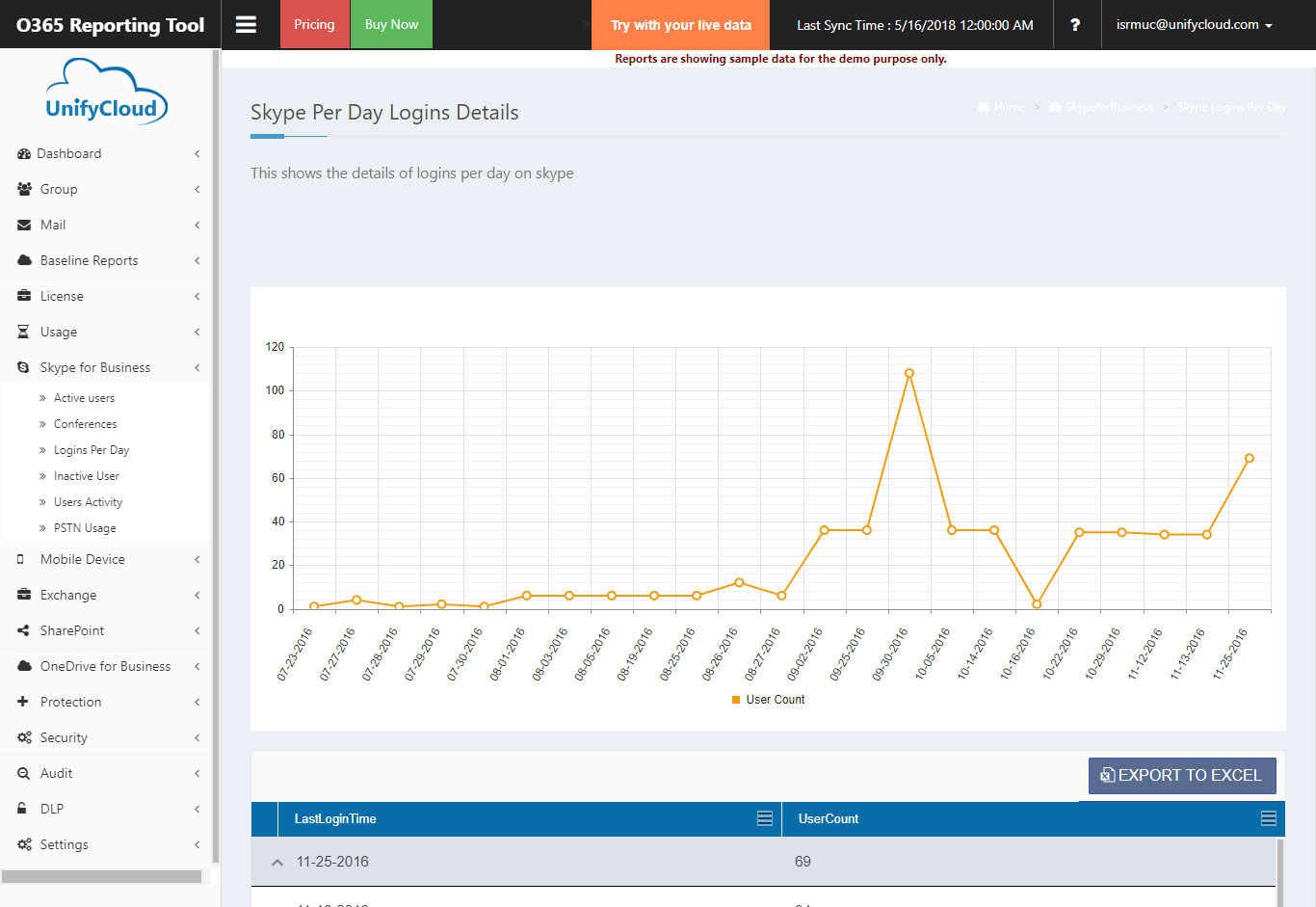Collapse the Skype for Business chevron
This screenshot has height=907, width=1316.
click(197, 367)
